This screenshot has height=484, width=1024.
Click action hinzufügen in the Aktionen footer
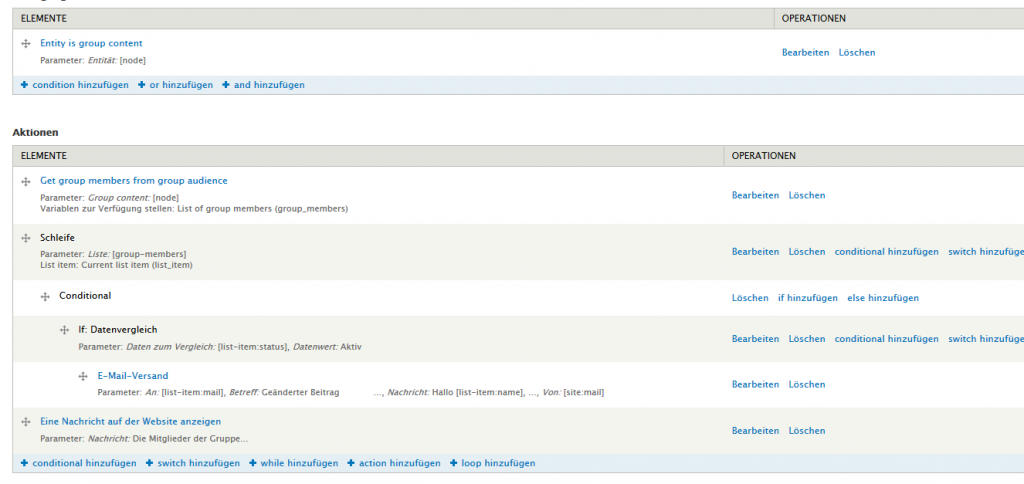tap(399, 463)
